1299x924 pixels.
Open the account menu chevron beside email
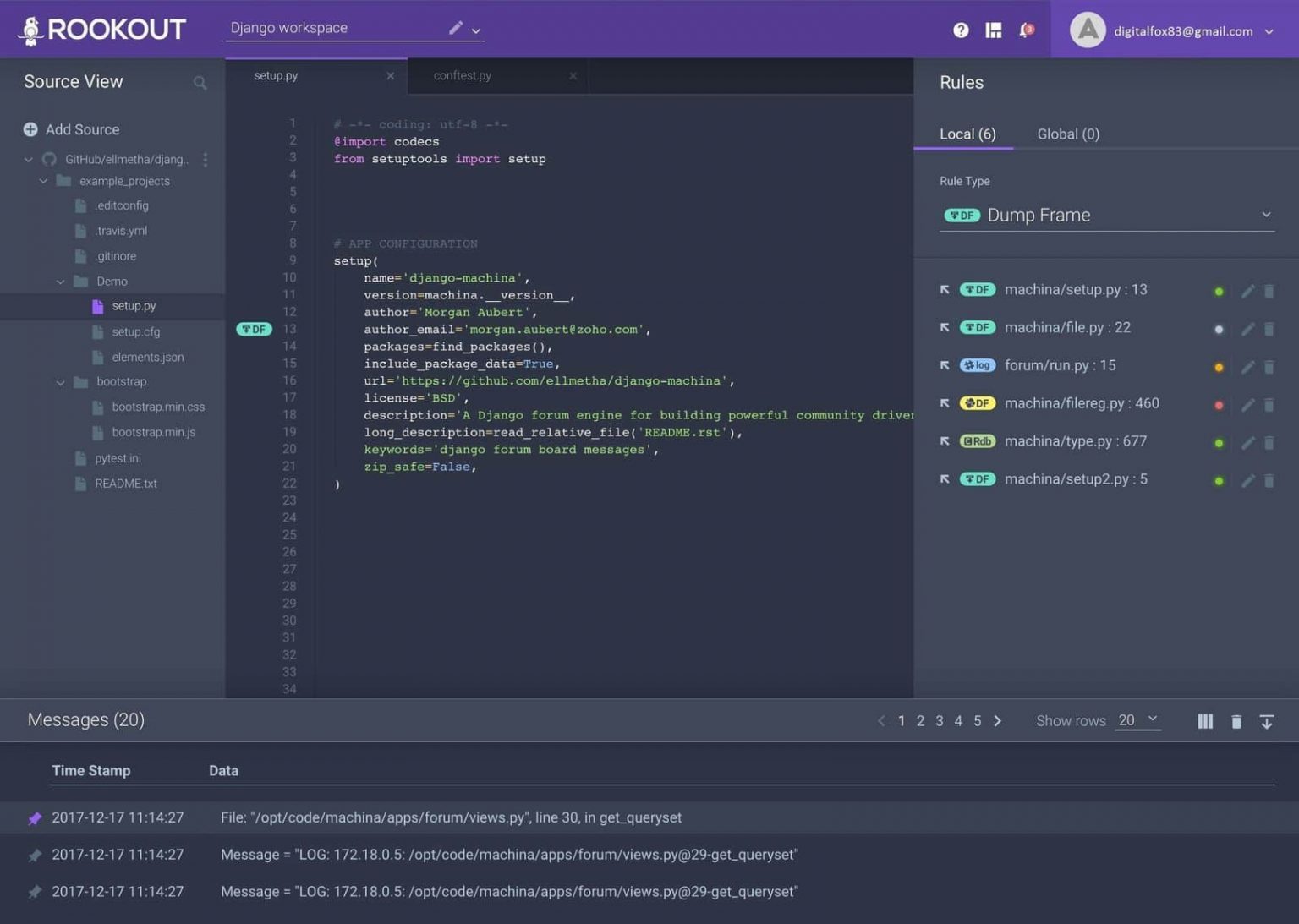1269,31
